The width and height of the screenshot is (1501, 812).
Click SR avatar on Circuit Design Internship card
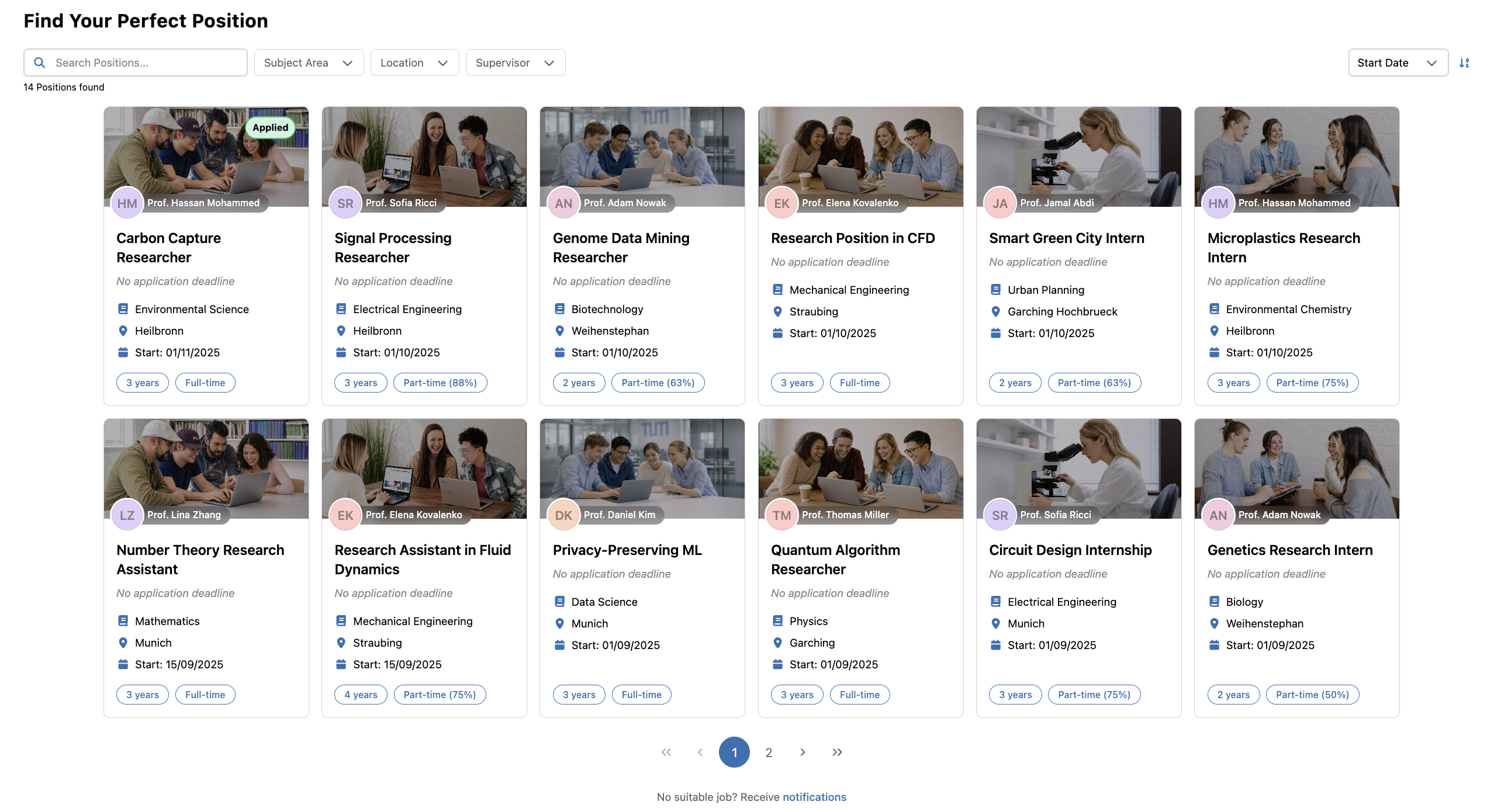tap(1000, 515)
